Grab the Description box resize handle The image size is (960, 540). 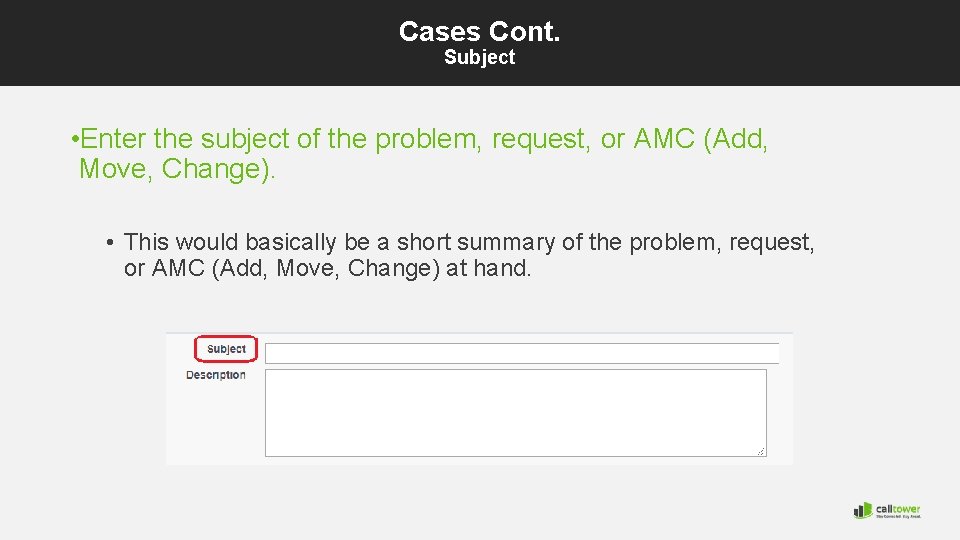pos(761,452)
